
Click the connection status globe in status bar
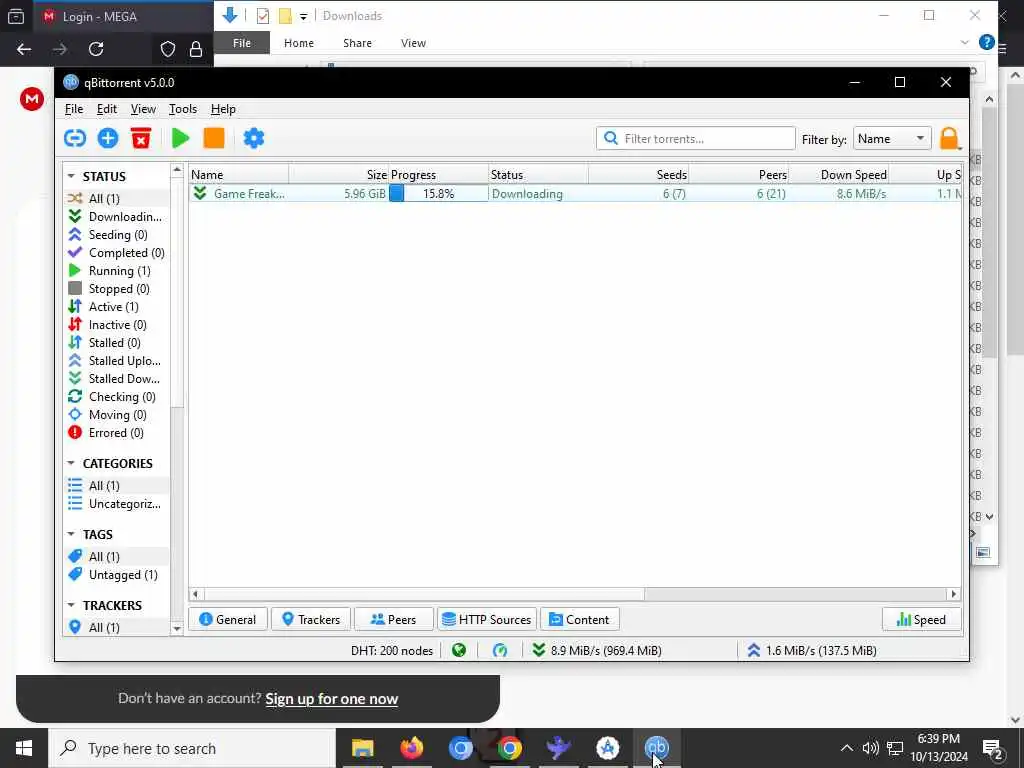coord(459,650)
